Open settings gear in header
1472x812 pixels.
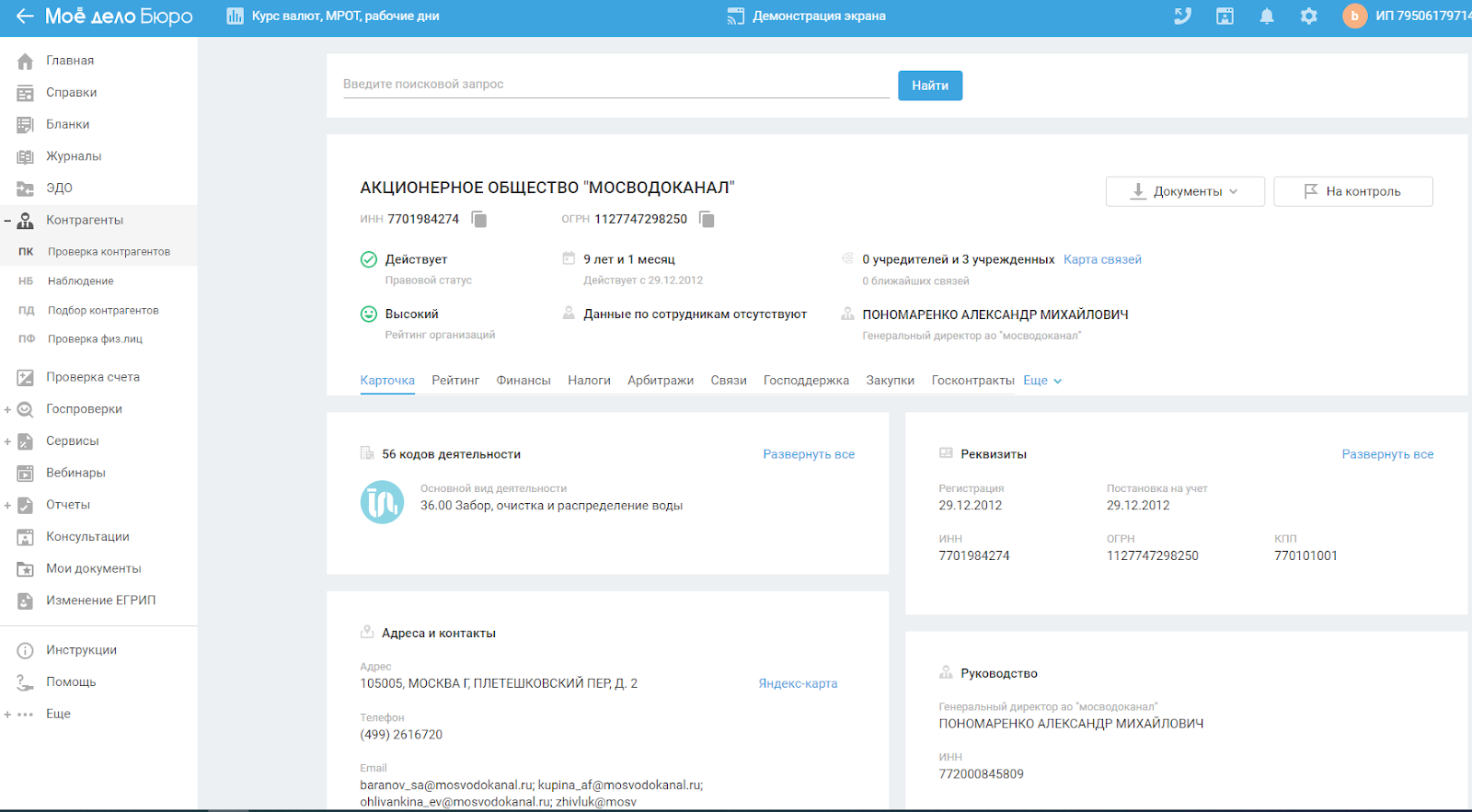tap(1309, 16)
